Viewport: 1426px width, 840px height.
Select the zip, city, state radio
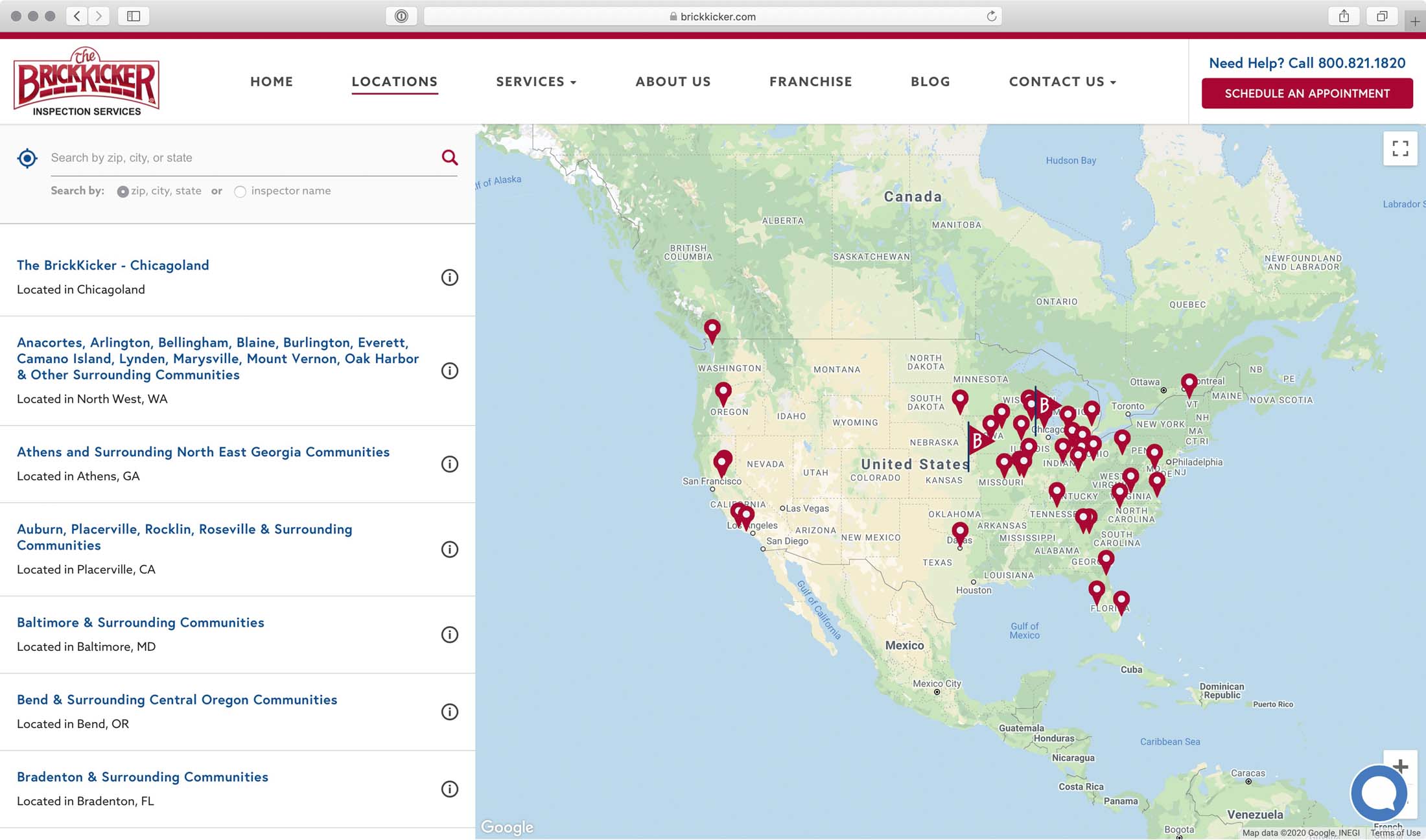[x=123, y=192]
